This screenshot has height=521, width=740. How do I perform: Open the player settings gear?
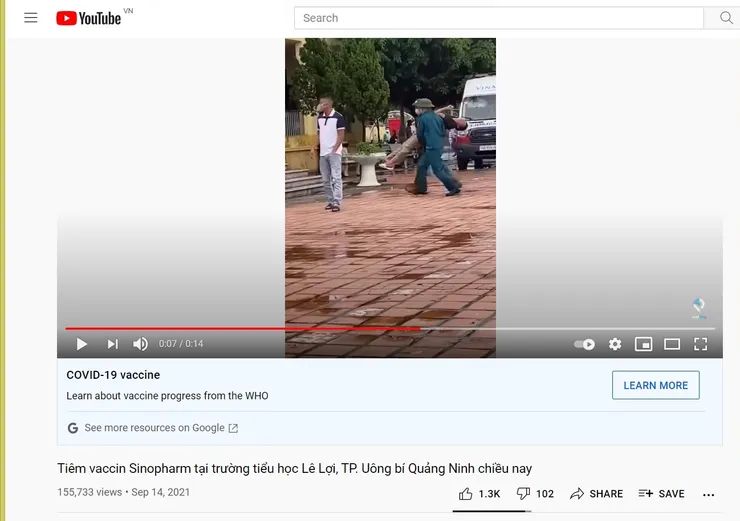coord(614,344)
